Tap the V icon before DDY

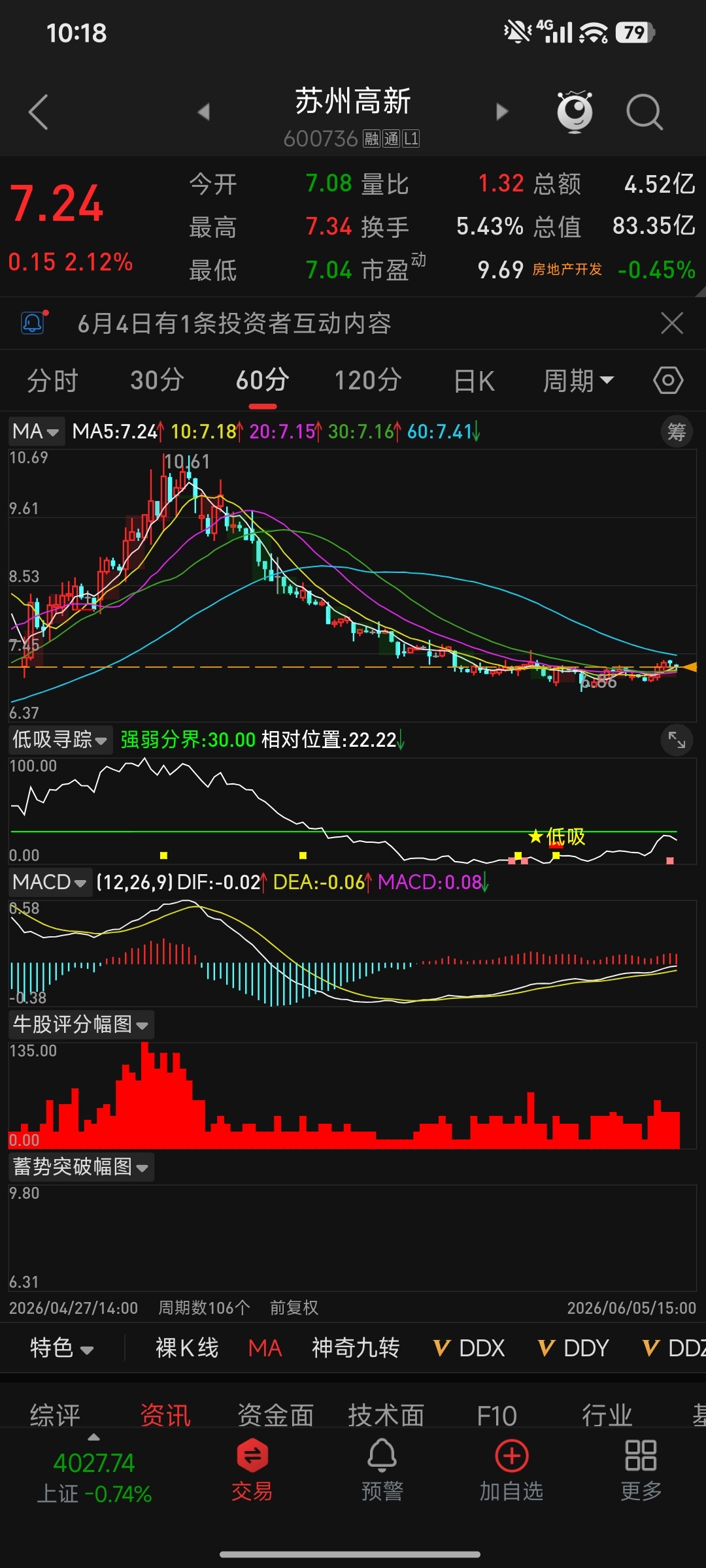click(x=546, y=1348)
